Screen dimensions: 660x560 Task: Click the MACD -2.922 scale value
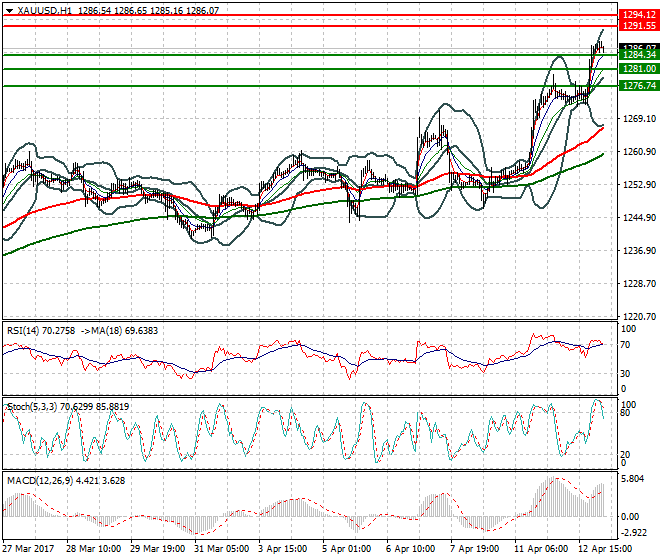634,533
